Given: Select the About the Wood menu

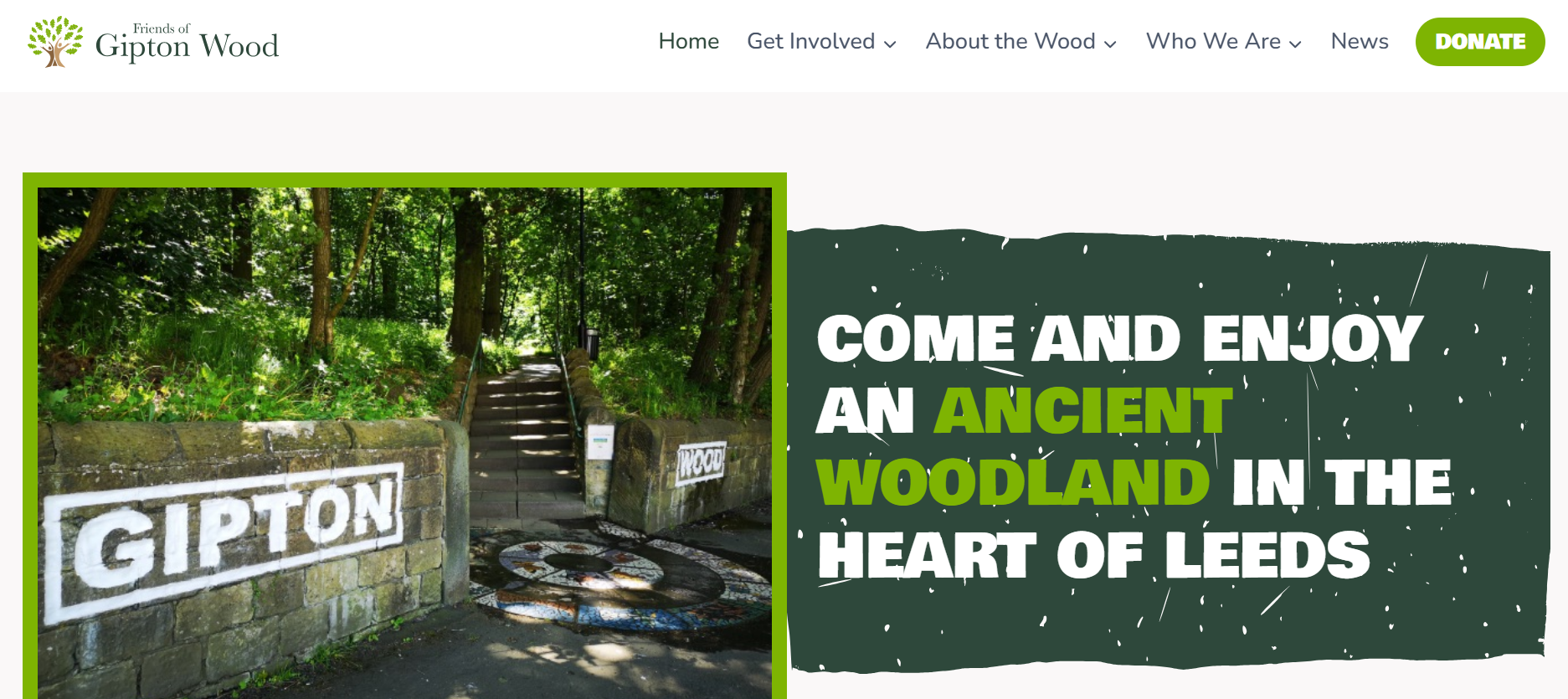Looking at the screenshot, I should tap(1010, 41).
